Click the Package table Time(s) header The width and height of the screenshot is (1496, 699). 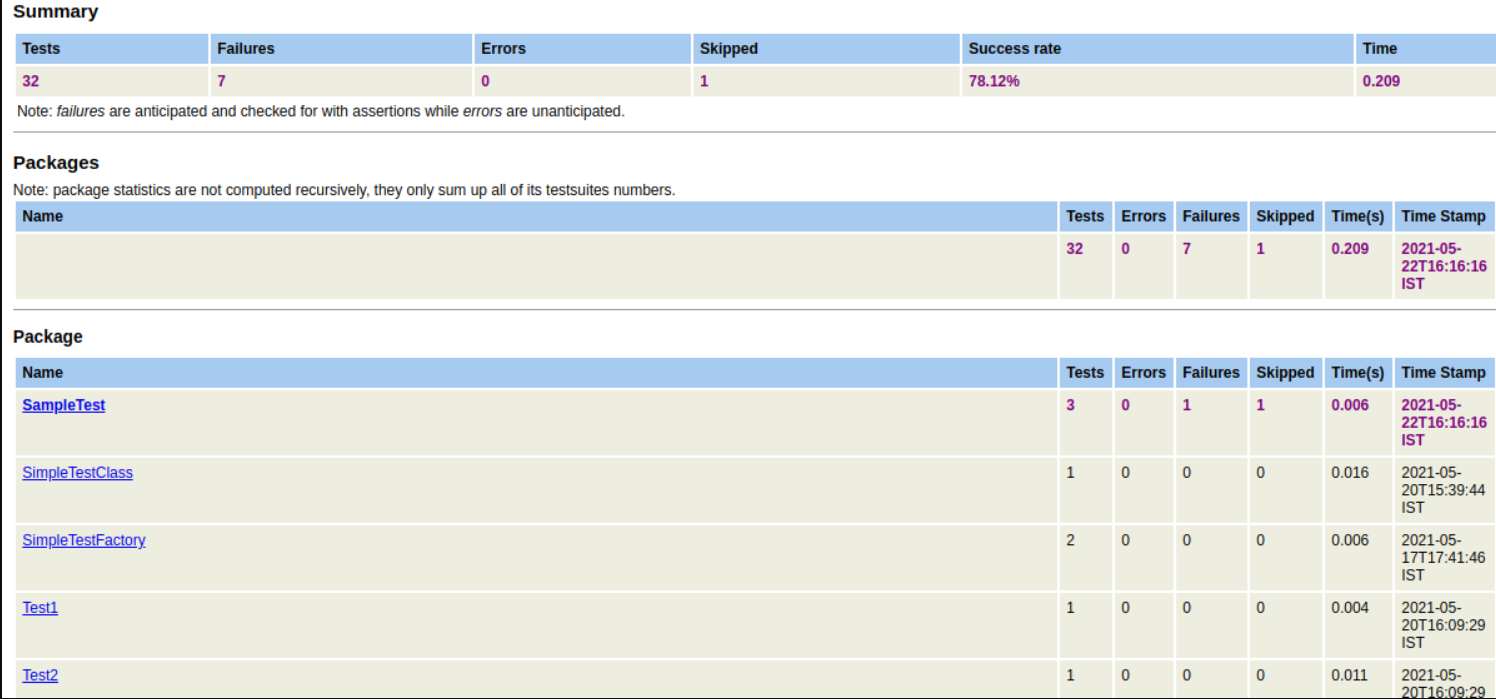pyautogui.click(x=1357, y=372)
